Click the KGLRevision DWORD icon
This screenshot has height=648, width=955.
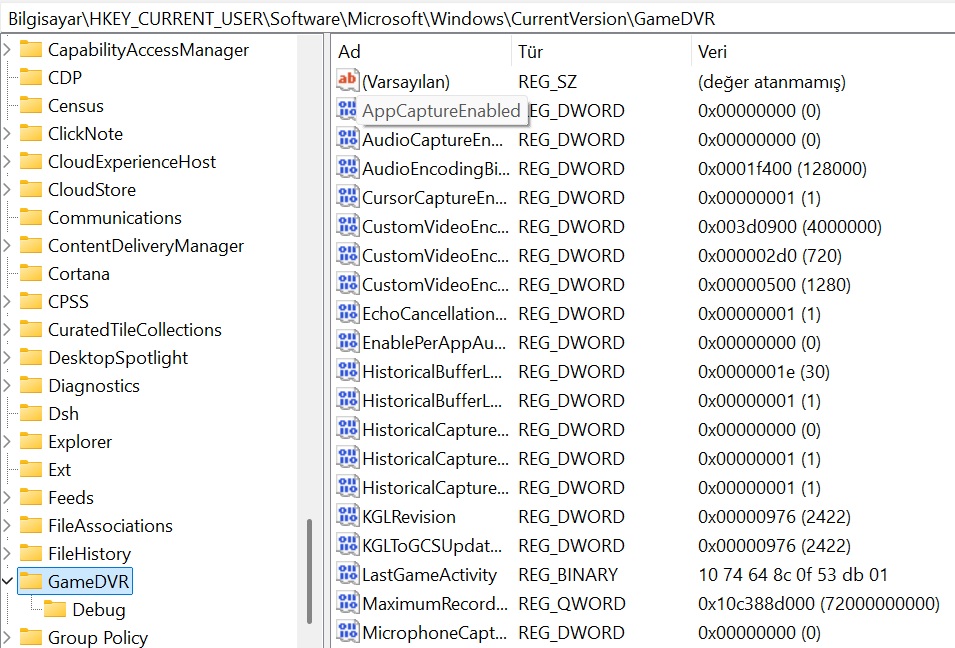348,516
